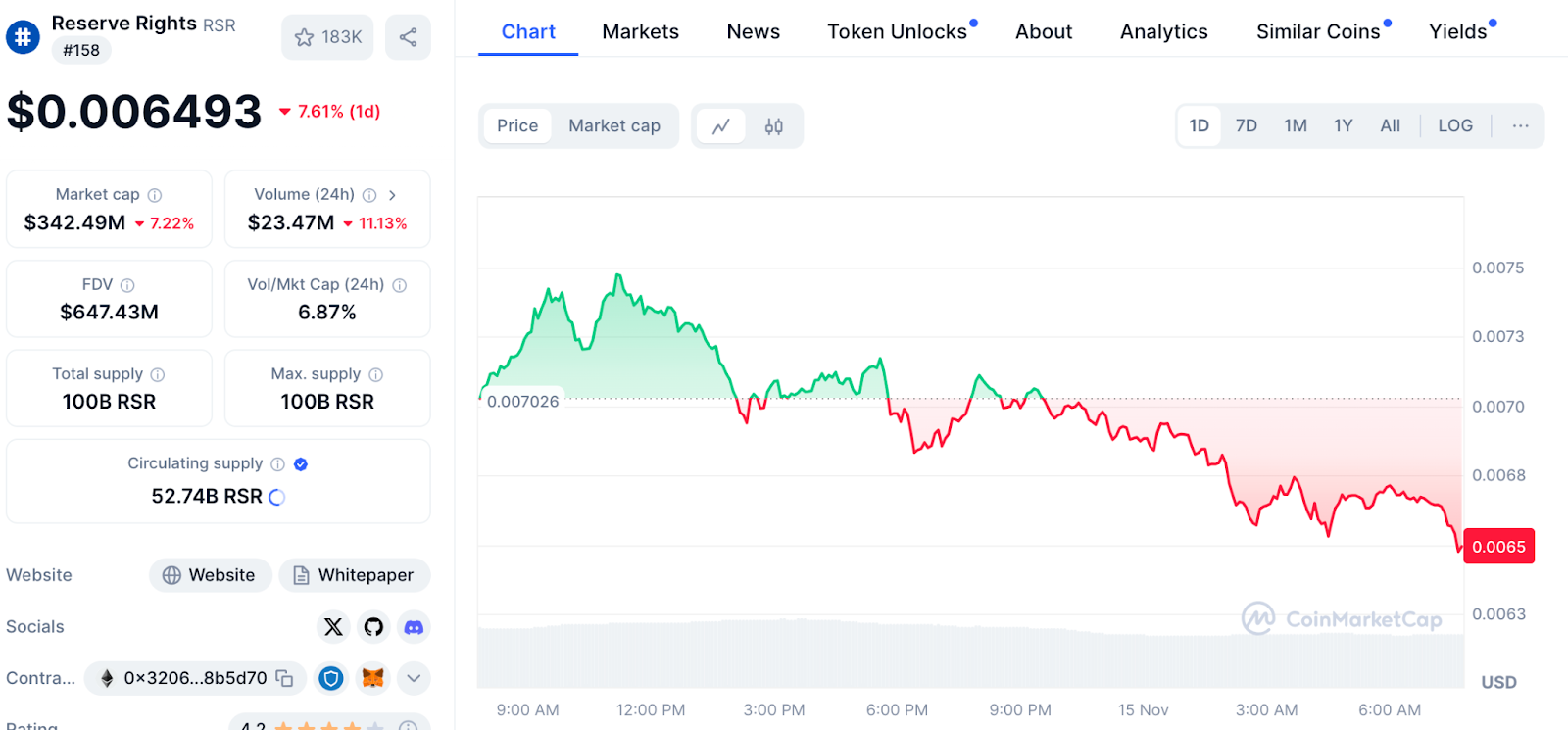Open Market cap info tooltip icon
The image size is (1568, 730).
point(155,195)
